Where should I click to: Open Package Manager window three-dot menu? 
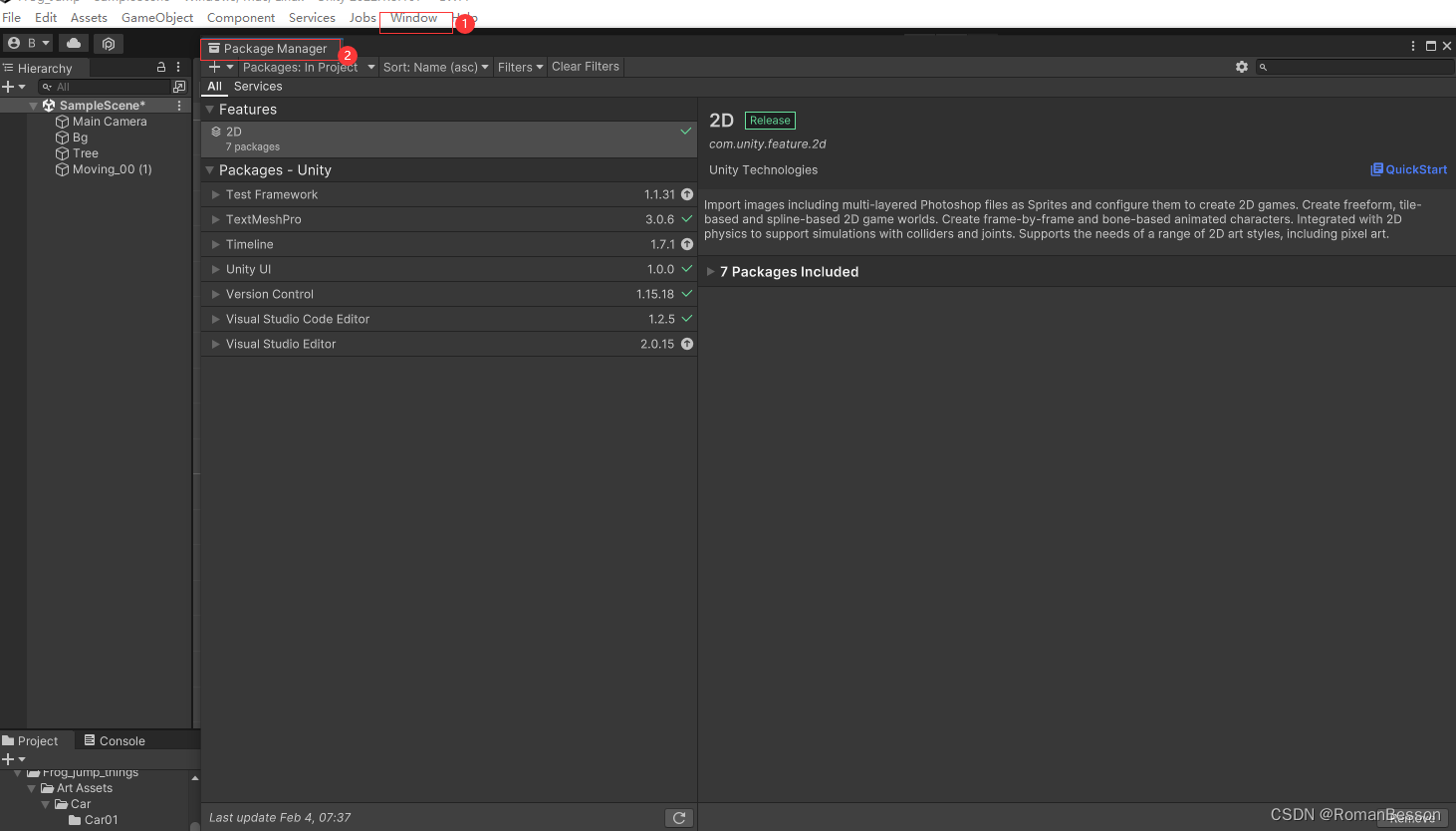point(1413,46)
